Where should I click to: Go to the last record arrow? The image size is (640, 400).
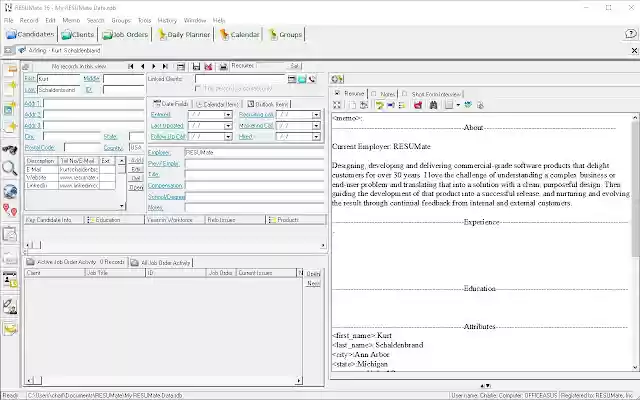[165, 66]
